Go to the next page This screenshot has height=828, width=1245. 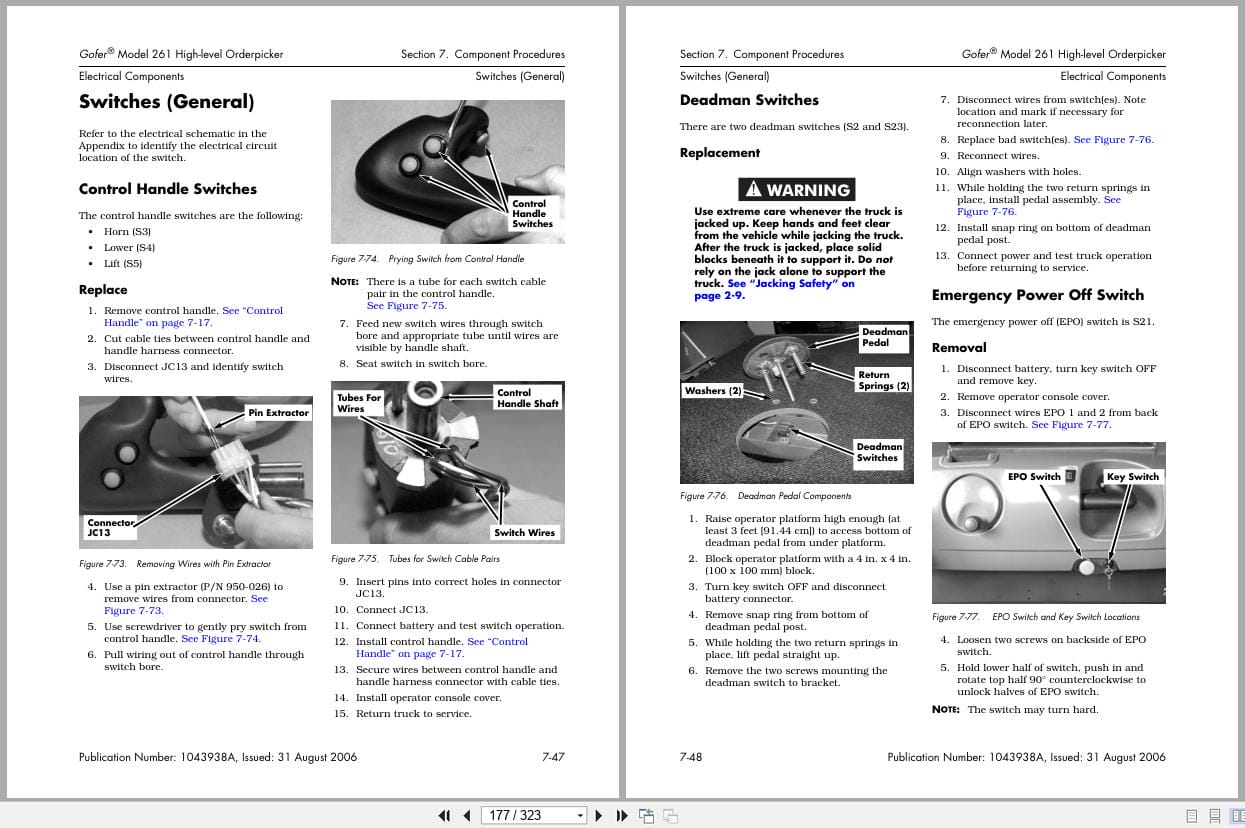tap(599, 815)
